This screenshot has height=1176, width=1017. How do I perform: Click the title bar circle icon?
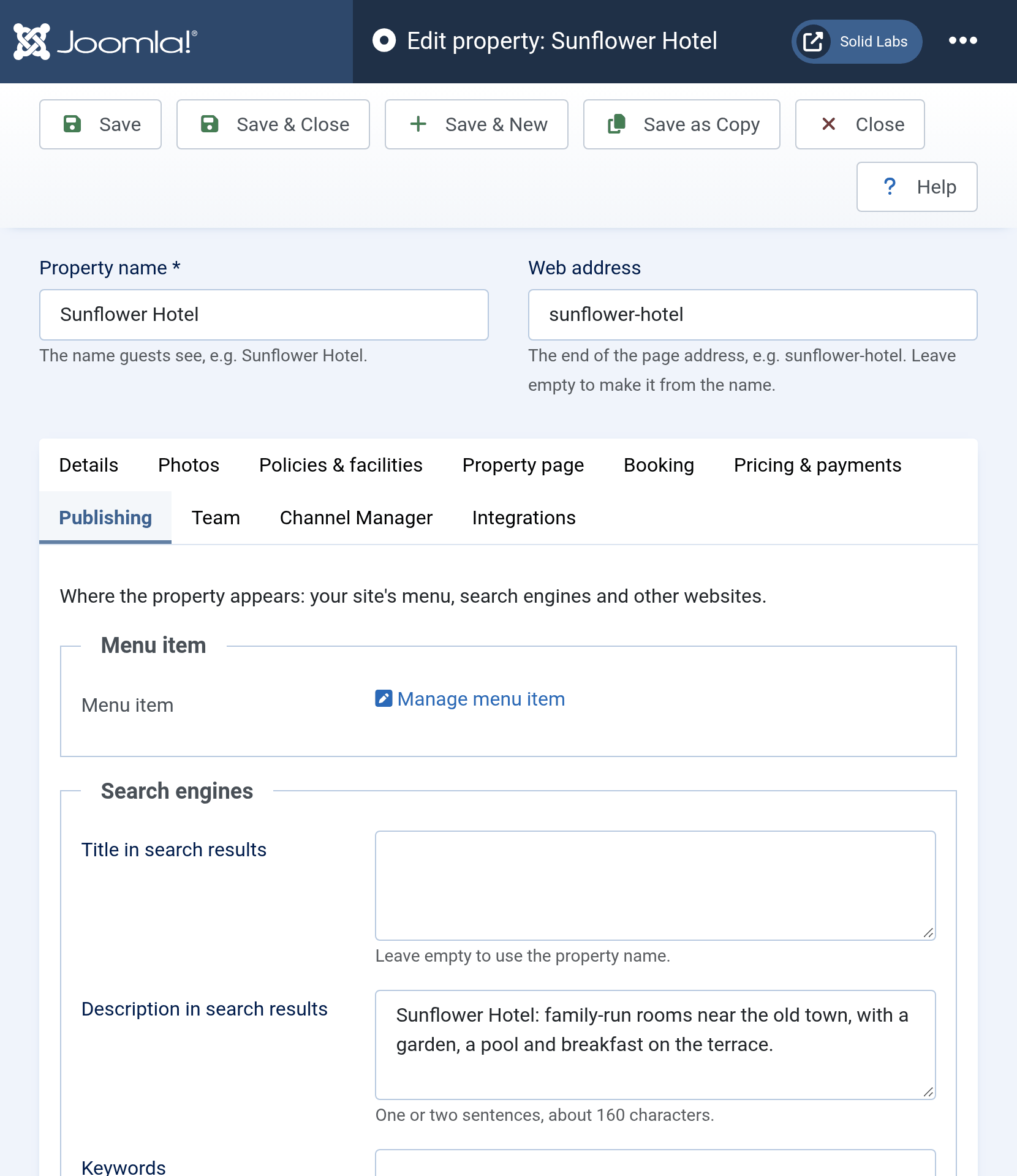(384, 41)
